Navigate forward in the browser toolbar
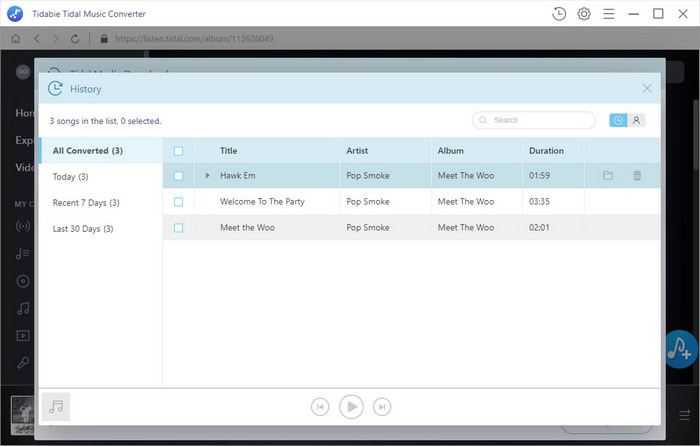The width and height of the screenshot is (700, 446). coord(55,39)
